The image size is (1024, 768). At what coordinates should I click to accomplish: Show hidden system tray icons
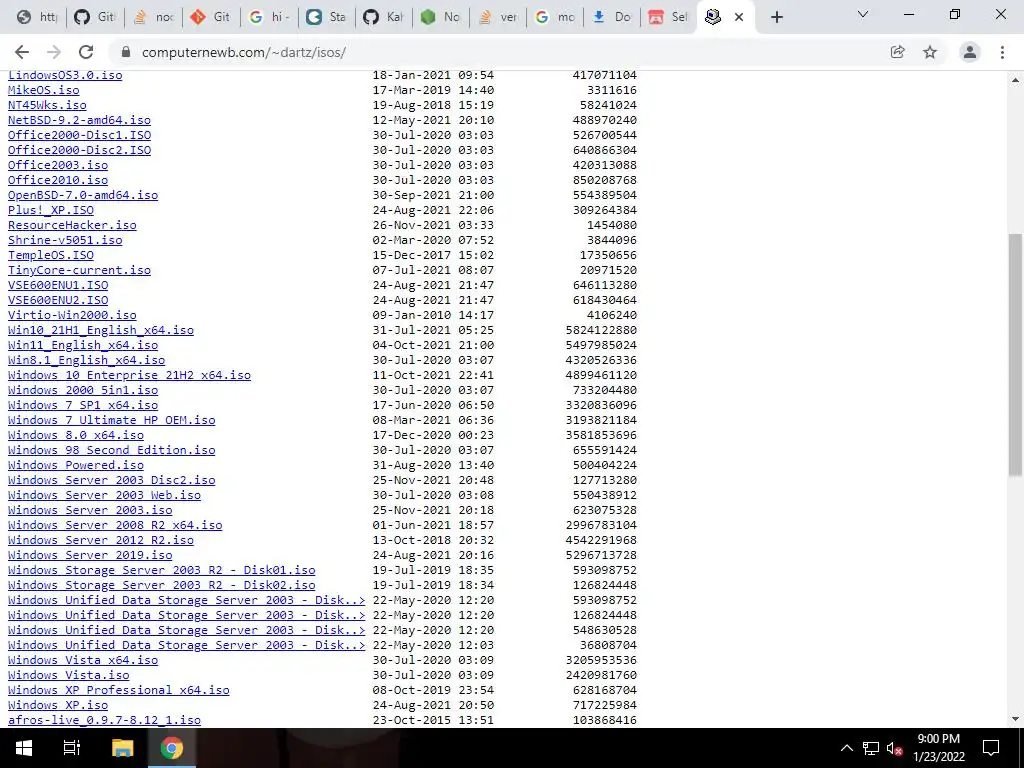pos(846,748)
